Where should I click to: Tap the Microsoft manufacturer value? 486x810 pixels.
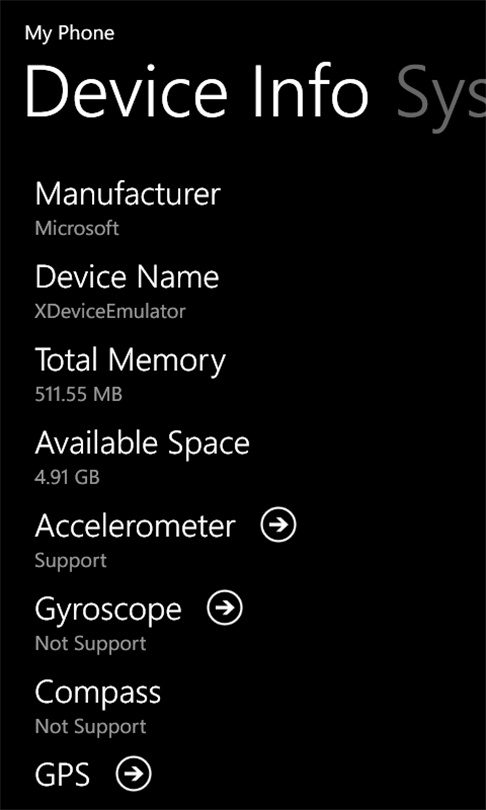click(x=77, y=228)
